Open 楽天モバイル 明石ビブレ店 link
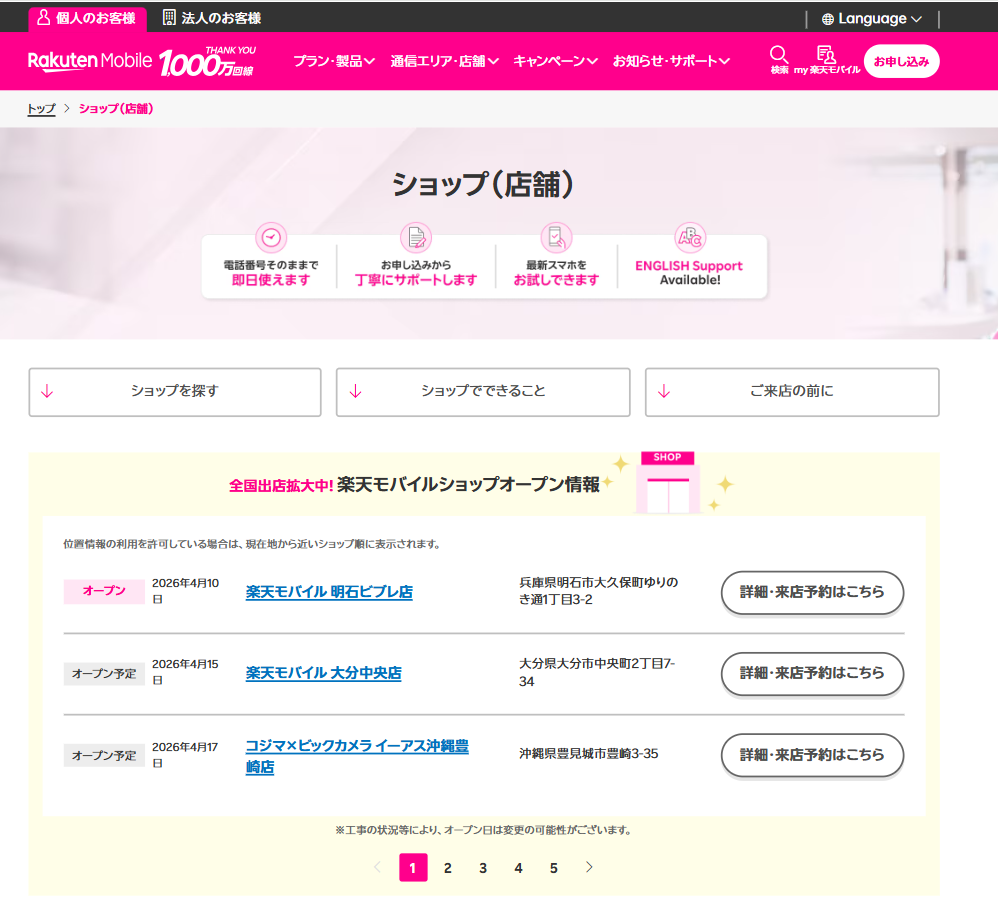Viewport: 998px width, 912px height. tap(329, 592)
